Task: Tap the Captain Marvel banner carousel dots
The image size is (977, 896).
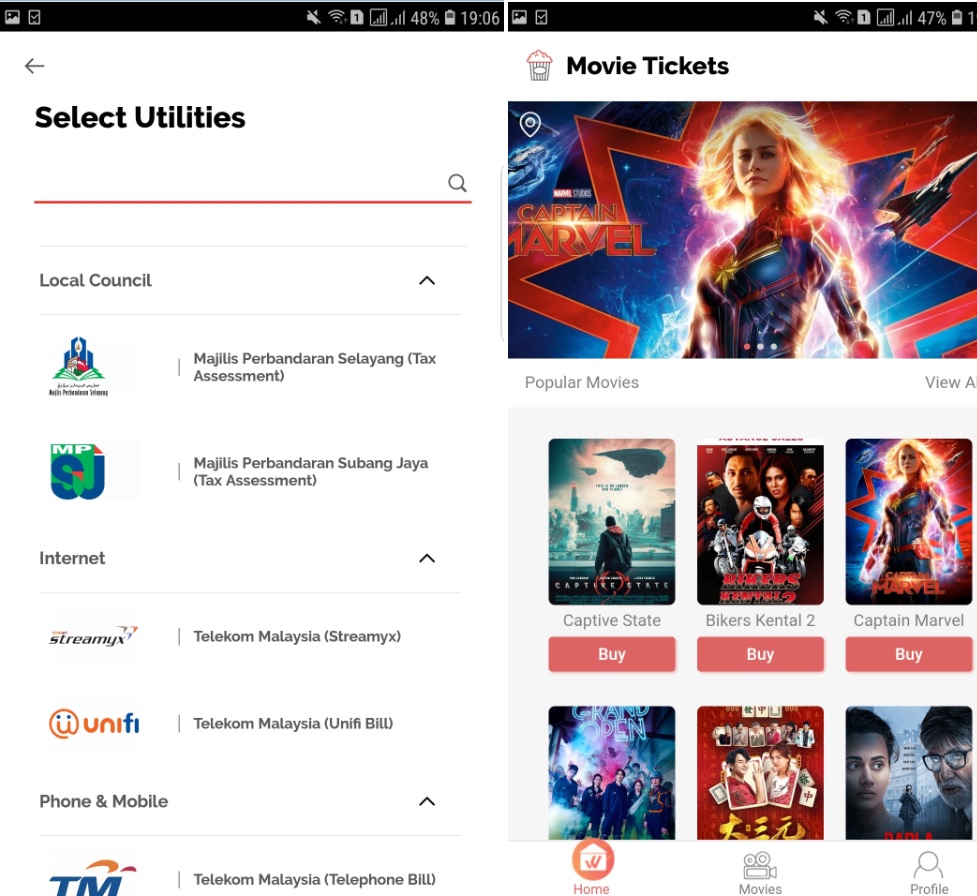Action: pyautogui.click(x=760, y=347)
